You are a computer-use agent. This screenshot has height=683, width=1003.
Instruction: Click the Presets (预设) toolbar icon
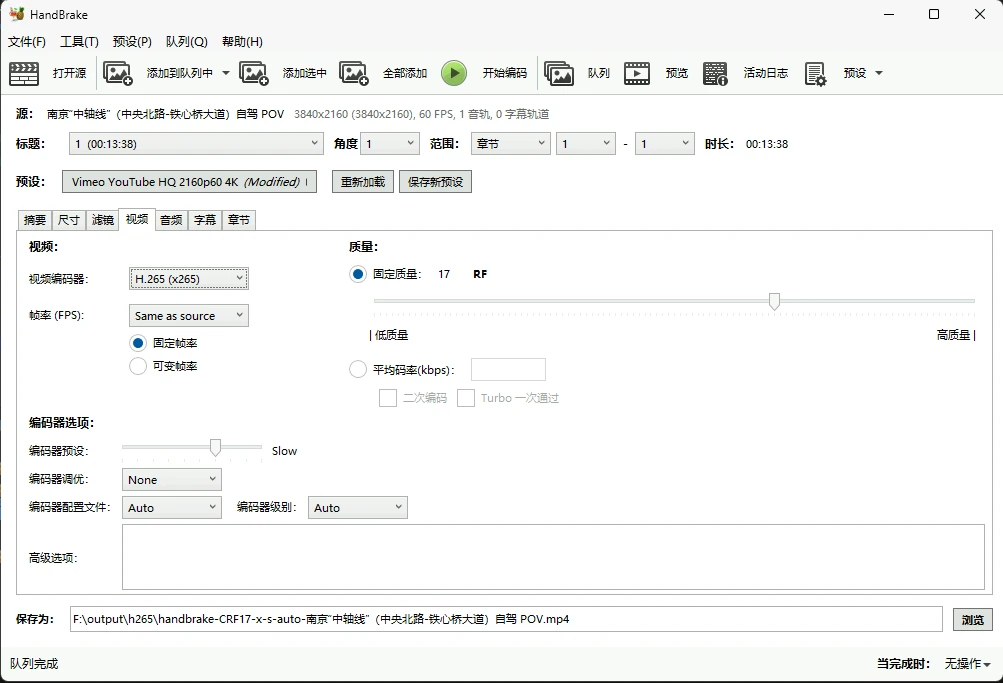[816, 74]
